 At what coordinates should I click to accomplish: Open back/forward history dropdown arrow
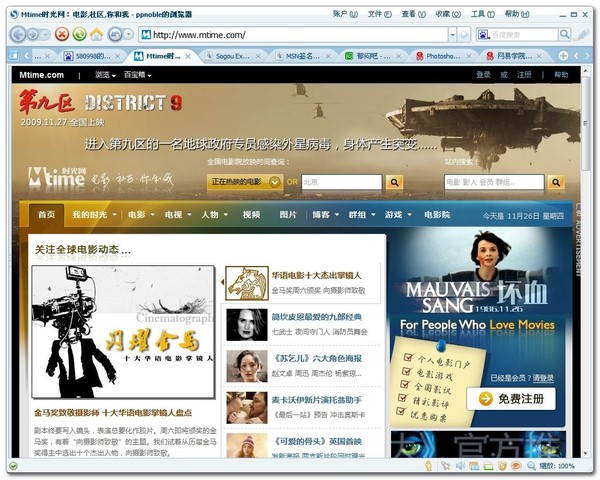click(46, 35)
